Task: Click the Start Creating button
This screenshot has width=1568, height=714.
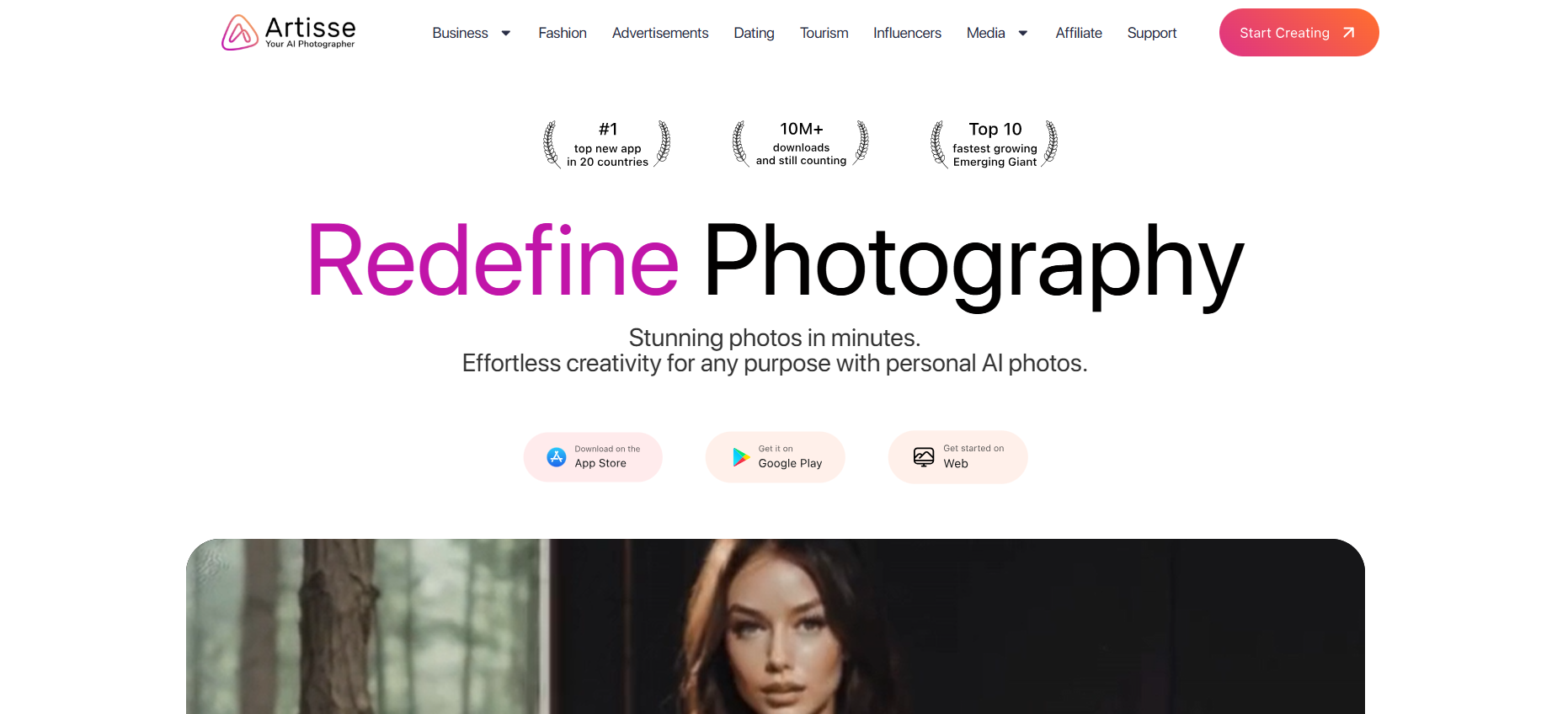Action: click(1299, 33)
